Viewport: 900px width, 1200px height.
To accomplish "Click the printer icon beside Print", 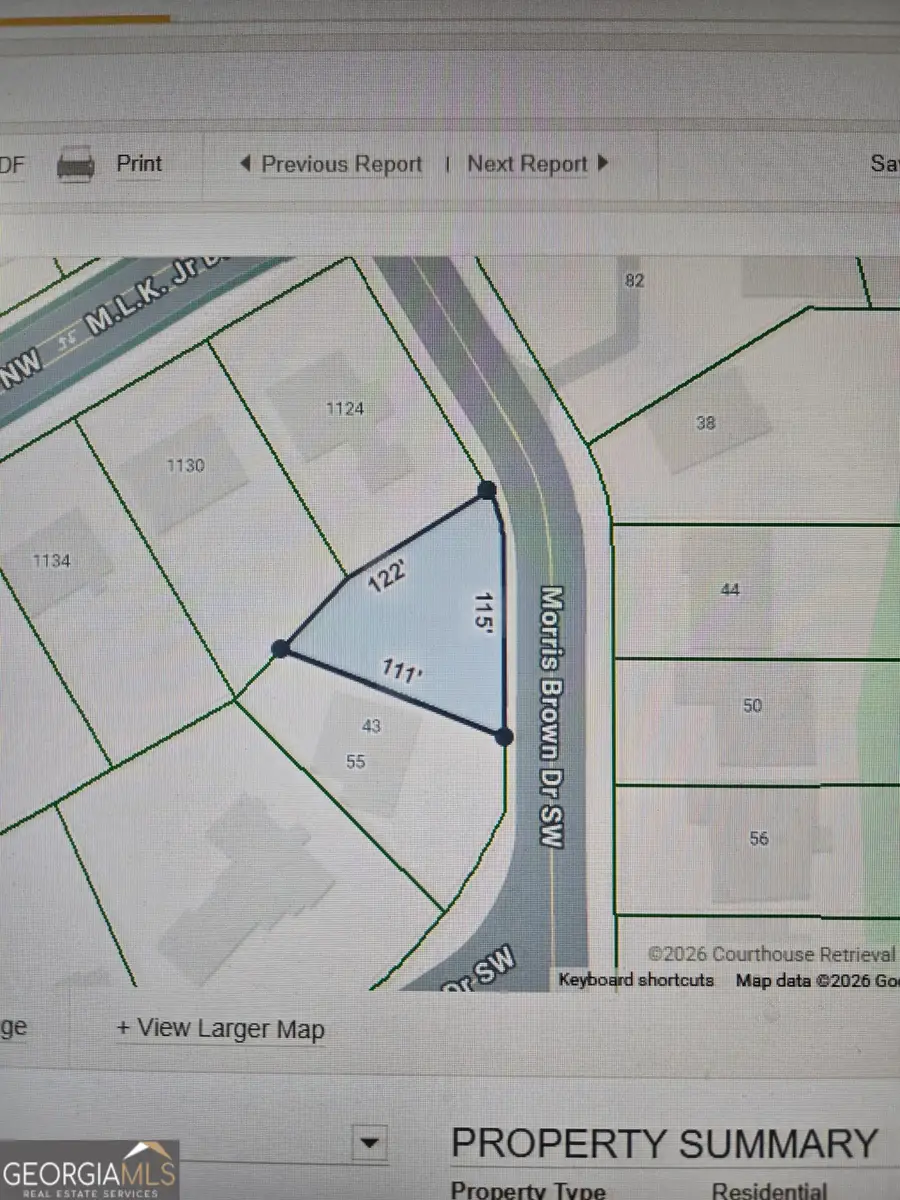I will pos(77,163).
